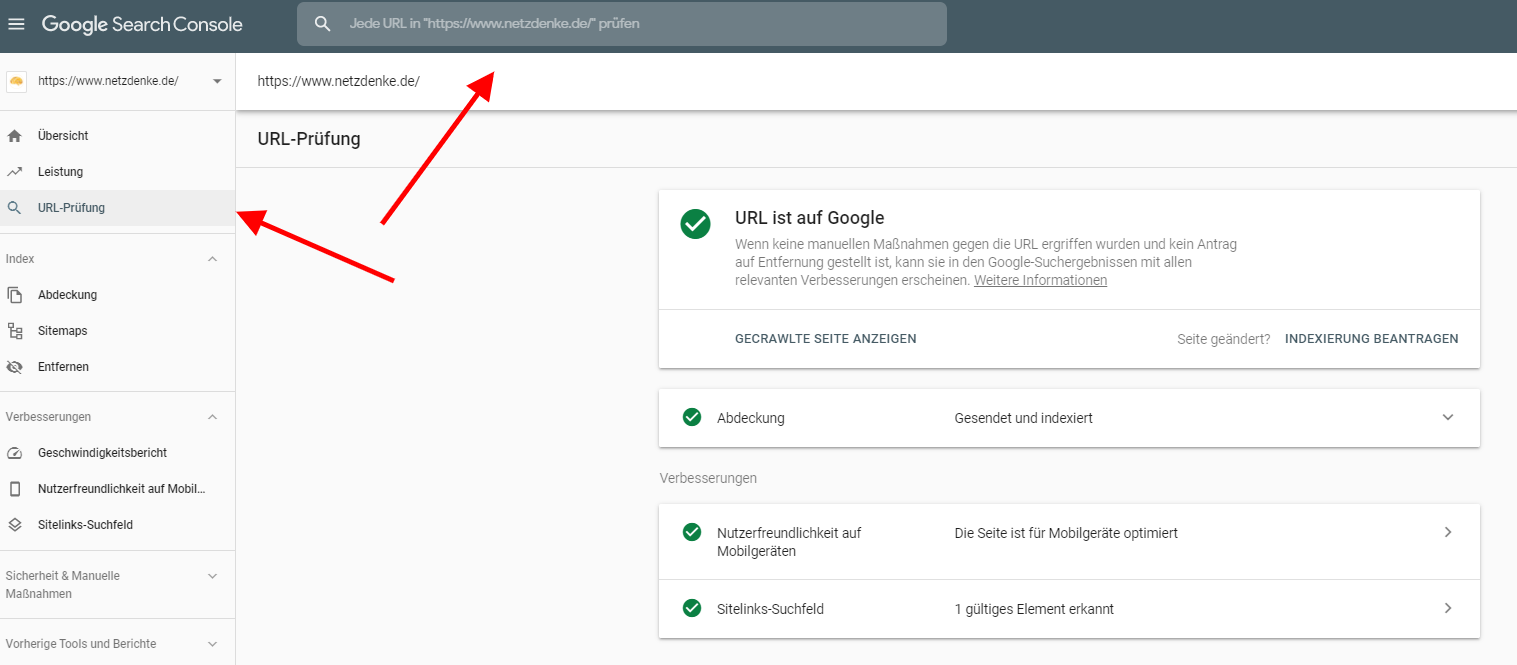1517x665 pixels.
Task: Click the URL-Prüfung search icon
Action: click(x=14, y=208)
